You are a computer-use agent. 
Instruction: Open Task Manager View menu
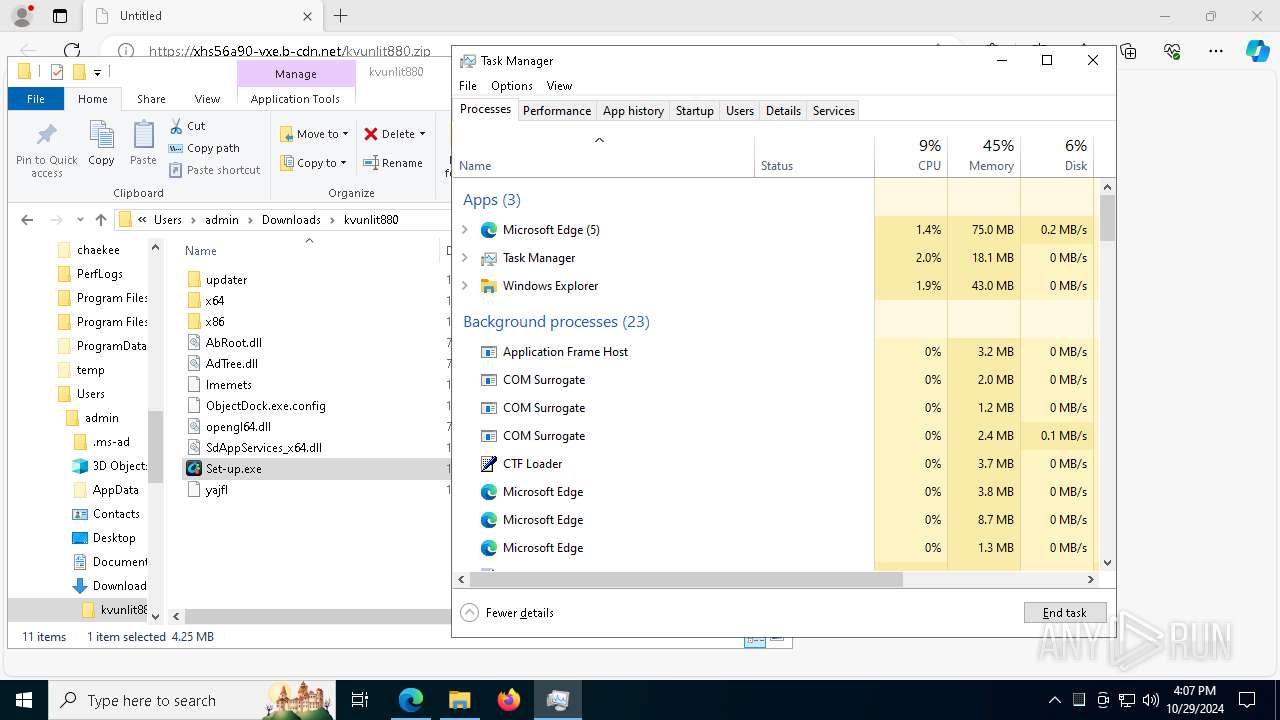(559, 86)
